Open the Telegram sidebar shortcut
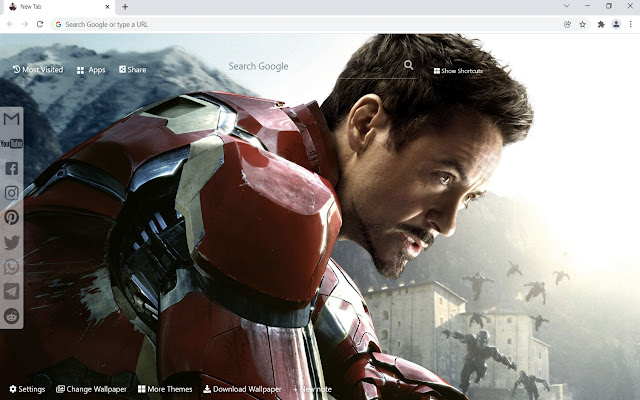Screen dimensions: 640x400 11,291
